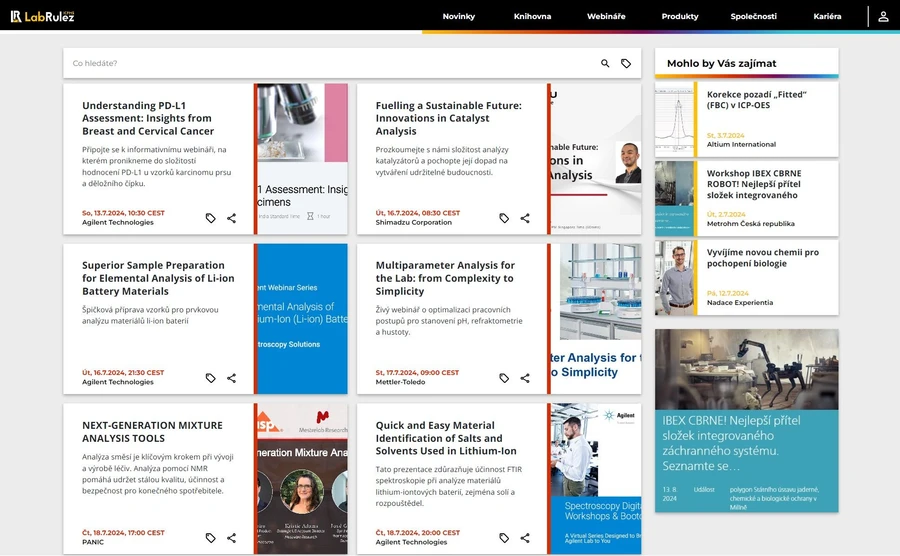Image resolution: width=900 pixels, height=556 pixels.
Task: Click date 'Út, 16.7.2024, 08:30 CEST'
Action: [417, 213]
